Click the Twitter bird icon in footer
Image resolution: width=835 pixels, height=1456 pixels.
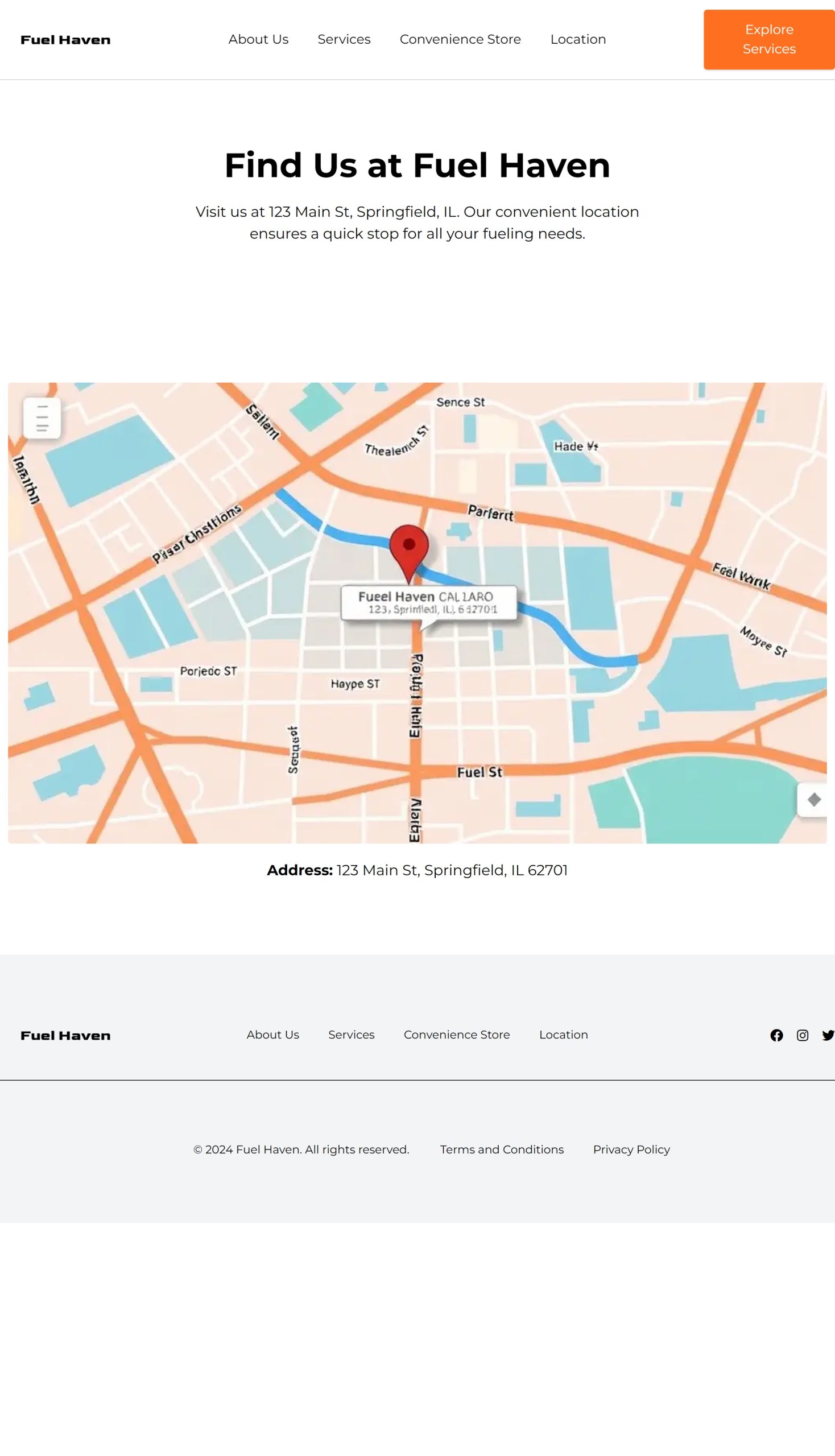pyautogui.click(x=827, y=1035)
